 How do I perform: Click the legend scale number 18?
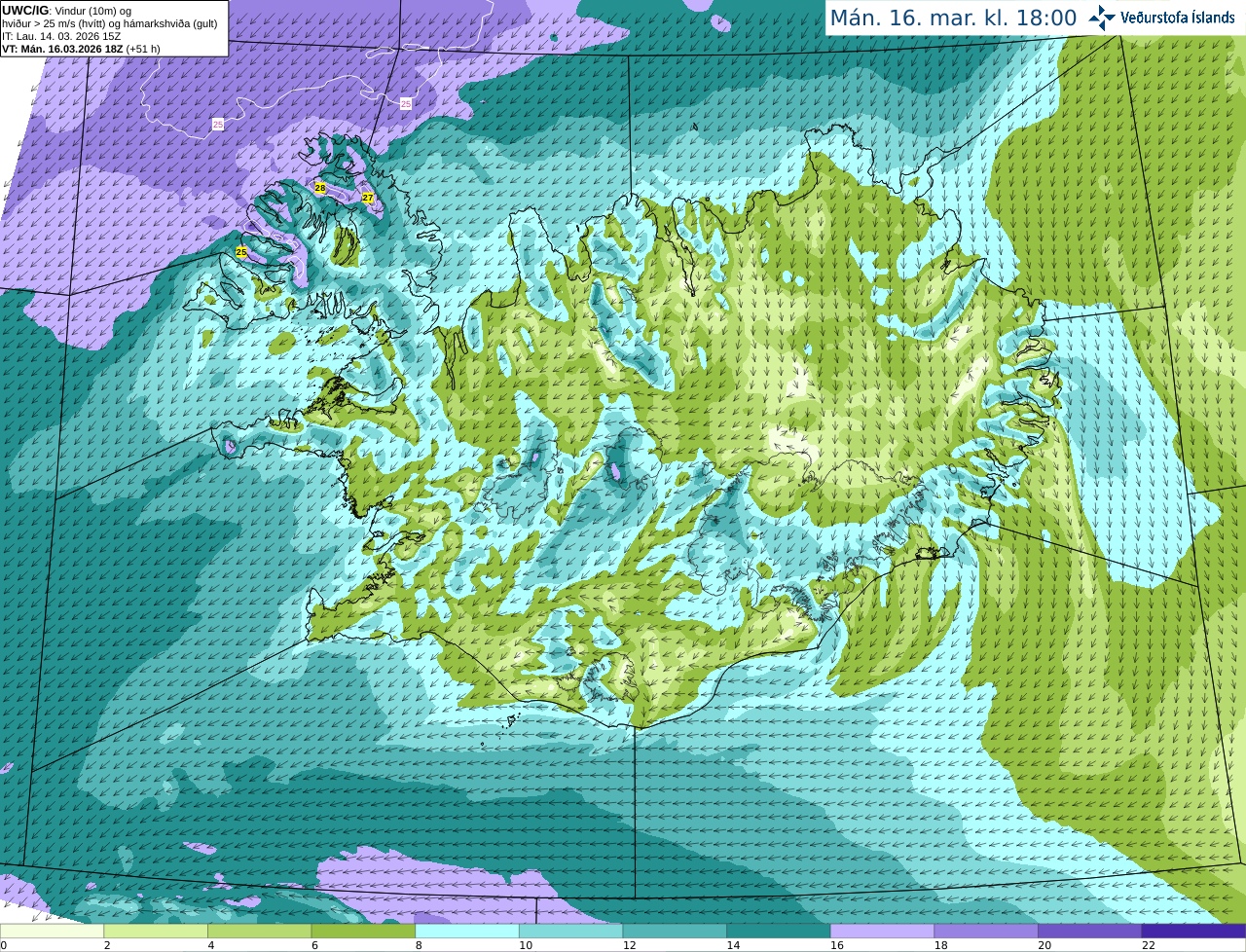[941, 945]
